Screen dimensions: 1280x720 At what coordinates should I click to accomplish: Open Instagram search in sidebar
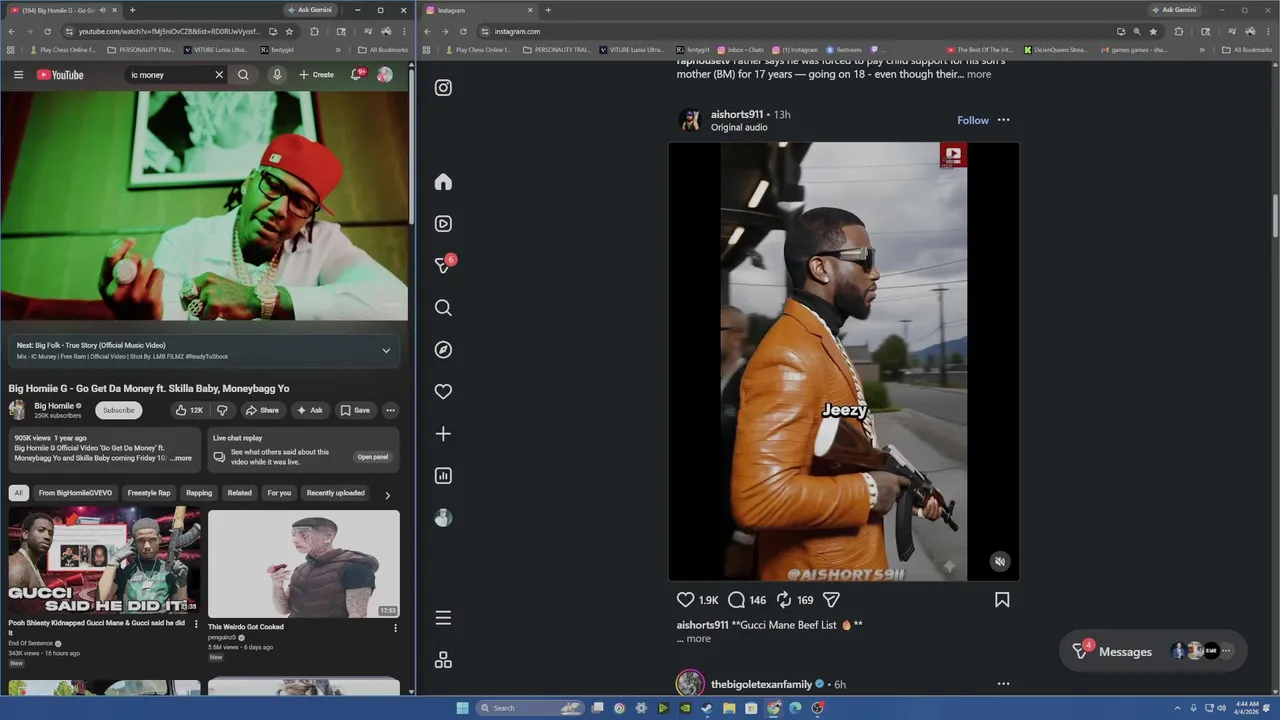click(443, 308)
